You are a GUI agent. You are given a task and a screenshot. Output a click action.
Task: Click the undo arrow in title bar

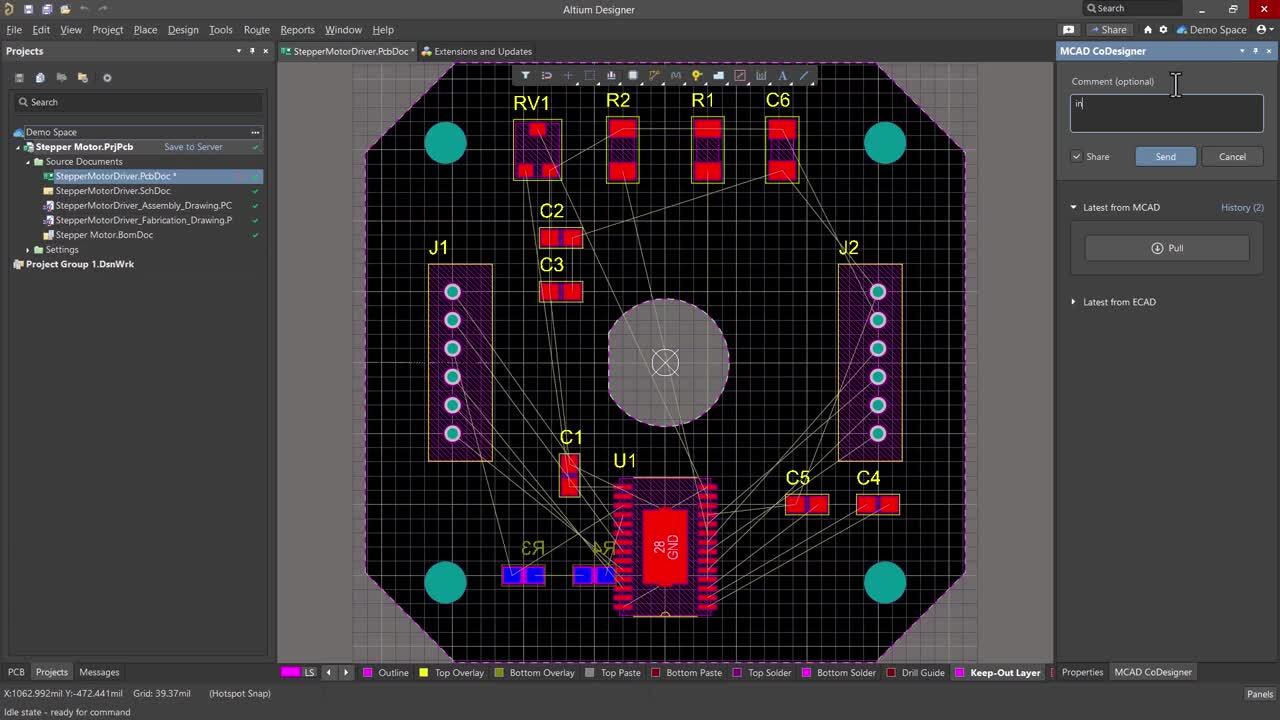tap(84, 9)
